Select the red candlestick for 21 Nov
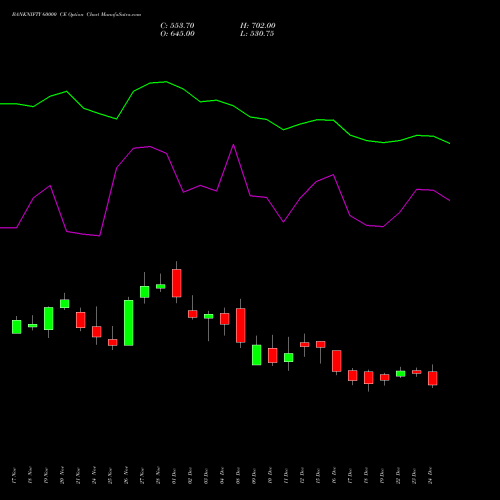 [x=81, y=320]
